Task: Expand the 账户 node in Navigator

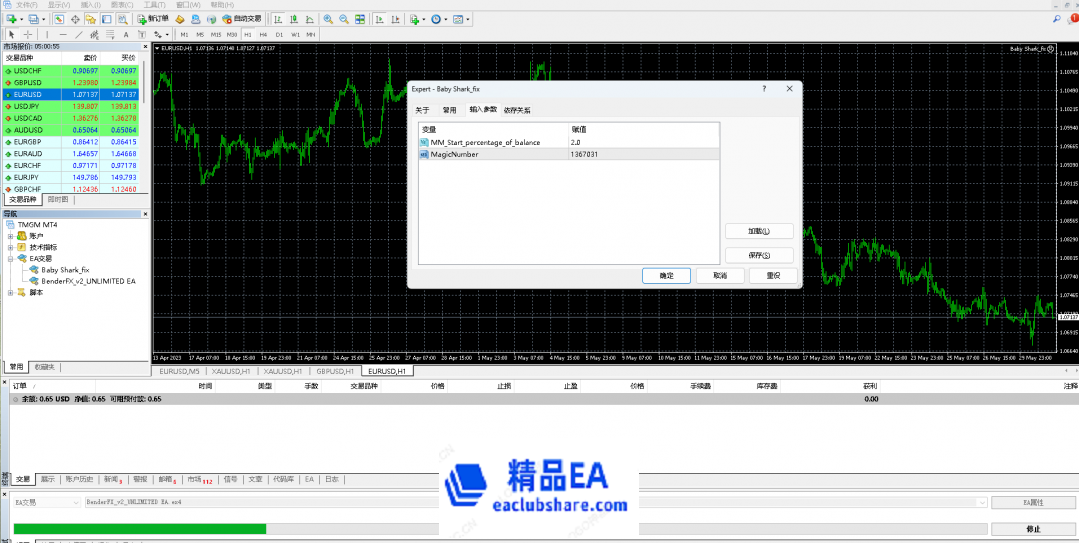Action: pyautogui.click(x=10, y=236)
